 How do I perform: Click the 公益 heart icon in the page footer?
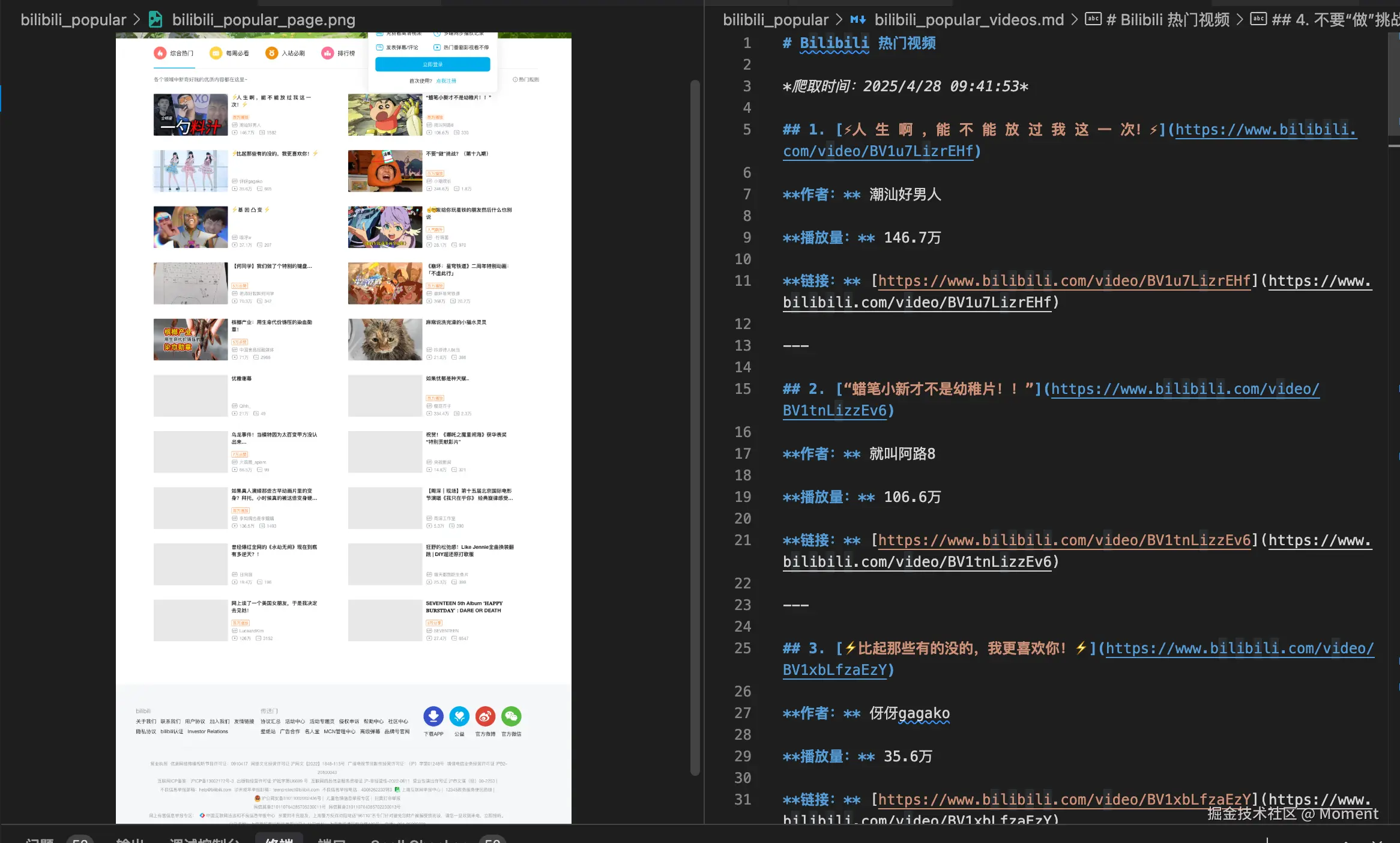pos(459,716)
